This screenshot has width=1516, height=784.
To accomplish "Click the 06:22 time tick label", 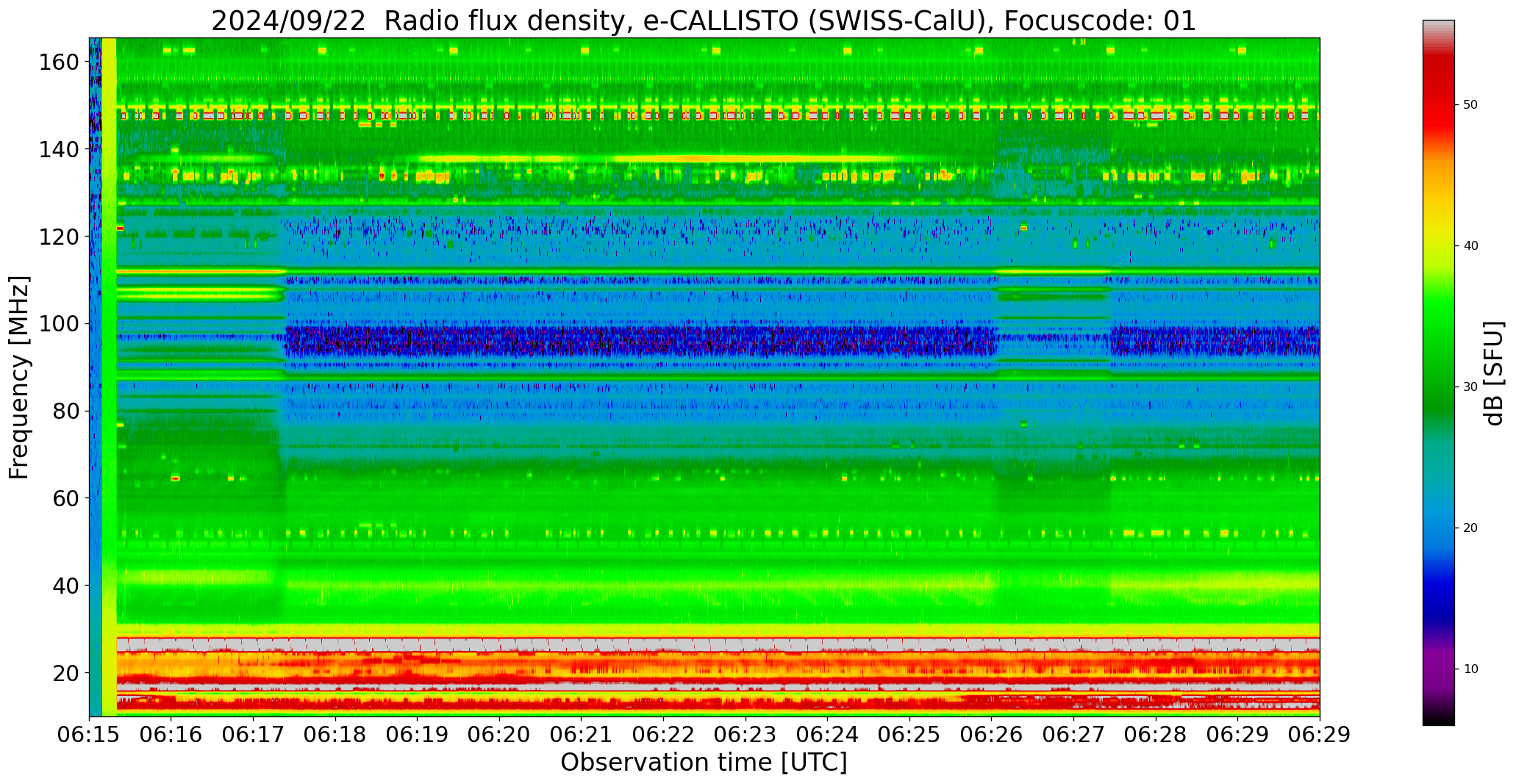I will (x=663, y=735).
